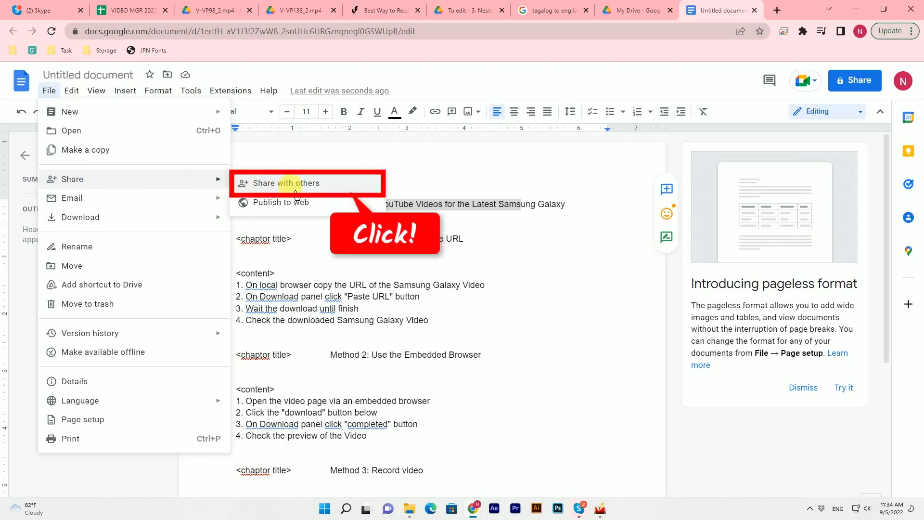Open the comment history icon
The width and height of the screenshot is (924, 520).
pyautogui.click(x=769, y=80)
